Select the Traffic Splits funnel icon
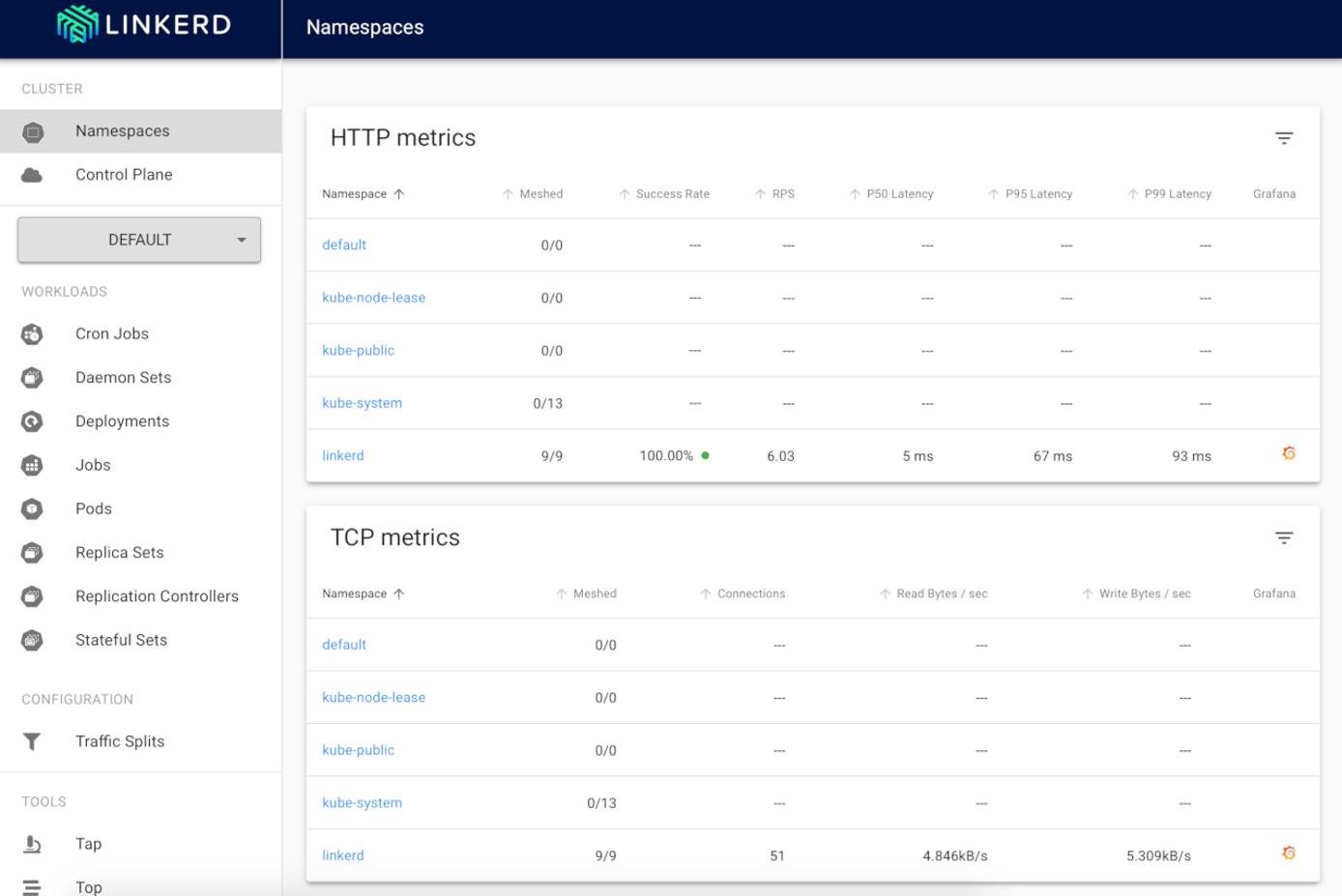This screenshot has height=896, width=1342. coord(32,740)
